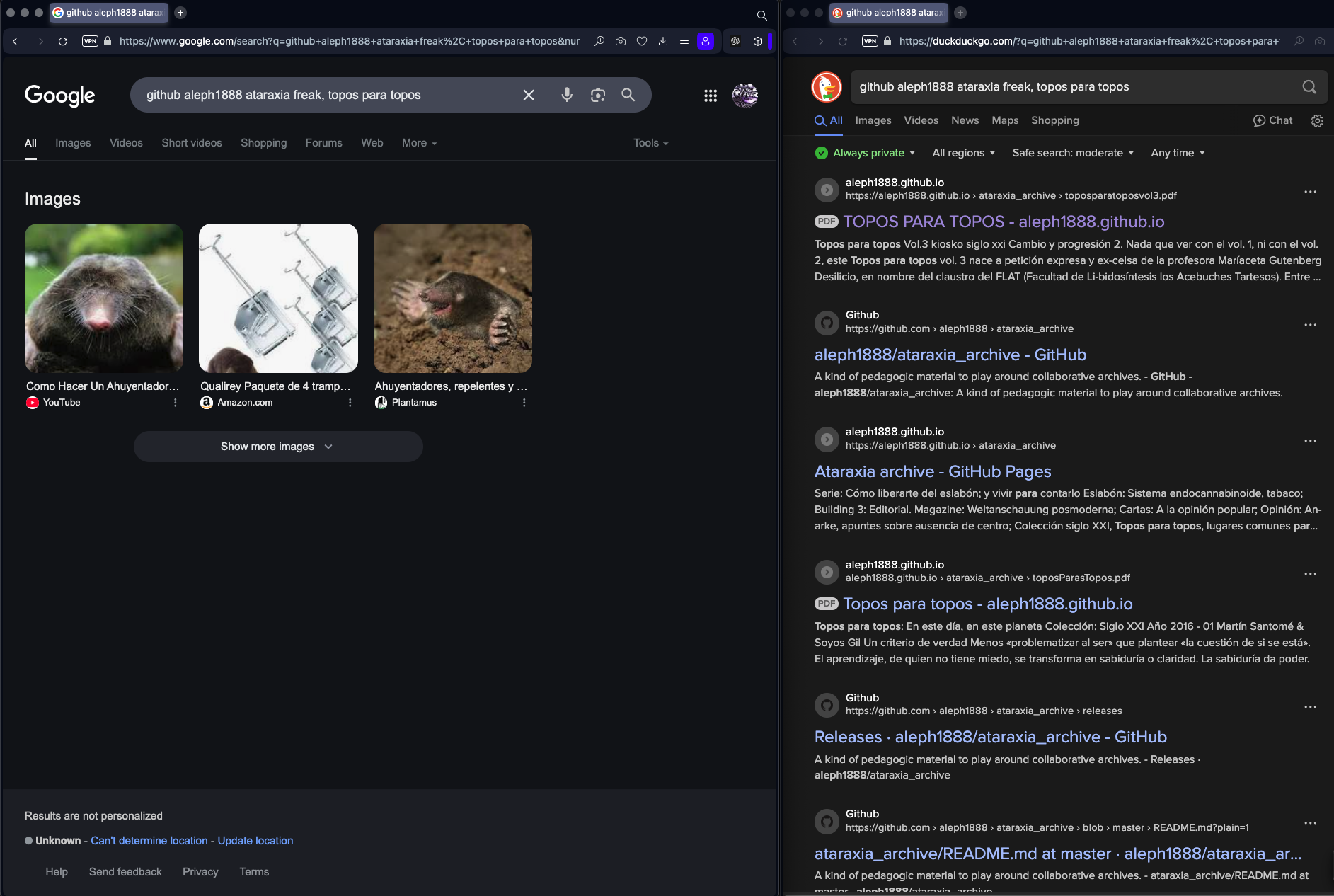Click the Update location link
The image size is (1334, 896).
click(x=255, y=841)
